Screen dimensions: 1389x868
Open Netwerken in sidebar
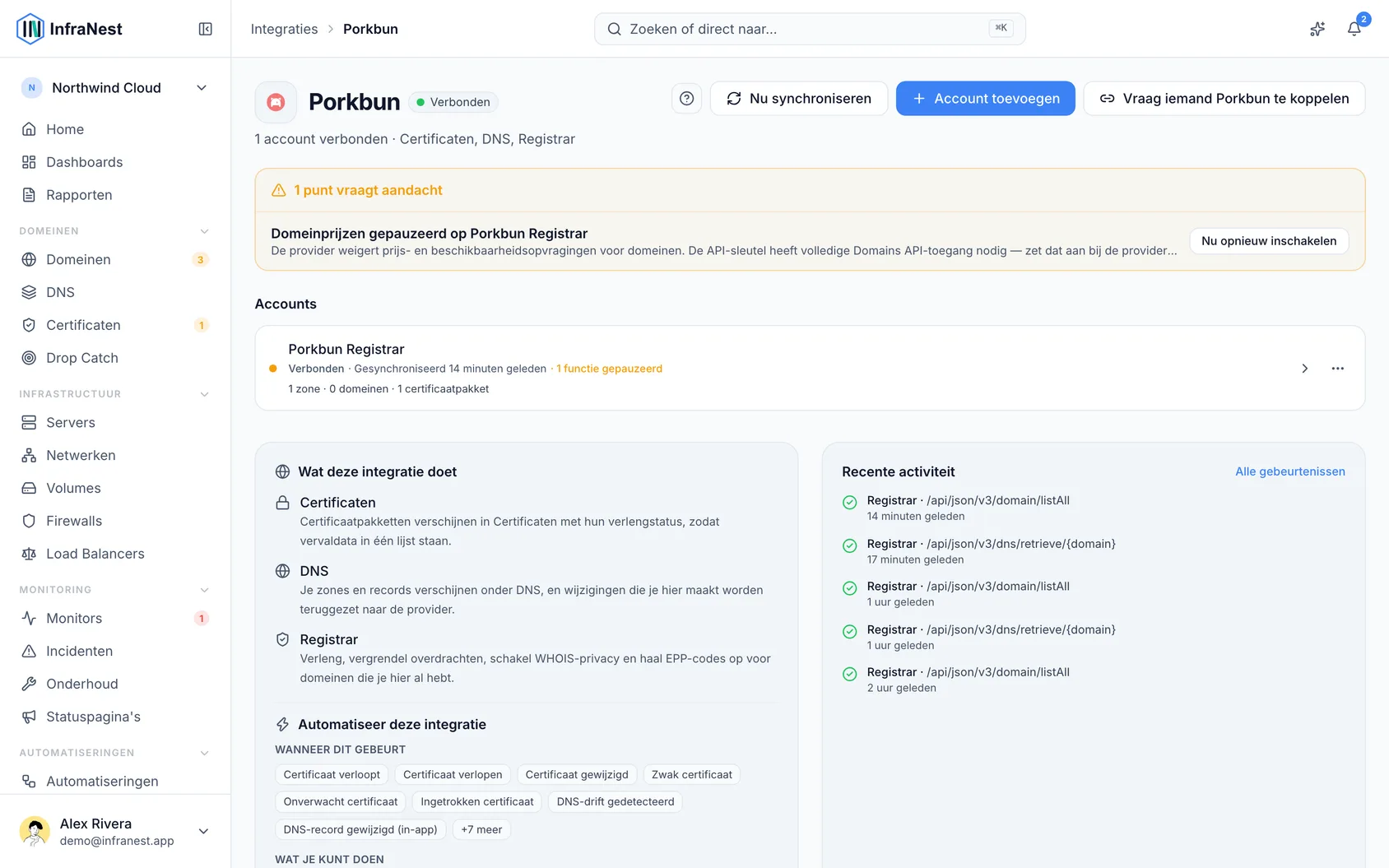pyautogui.click(x=115, y=455)
